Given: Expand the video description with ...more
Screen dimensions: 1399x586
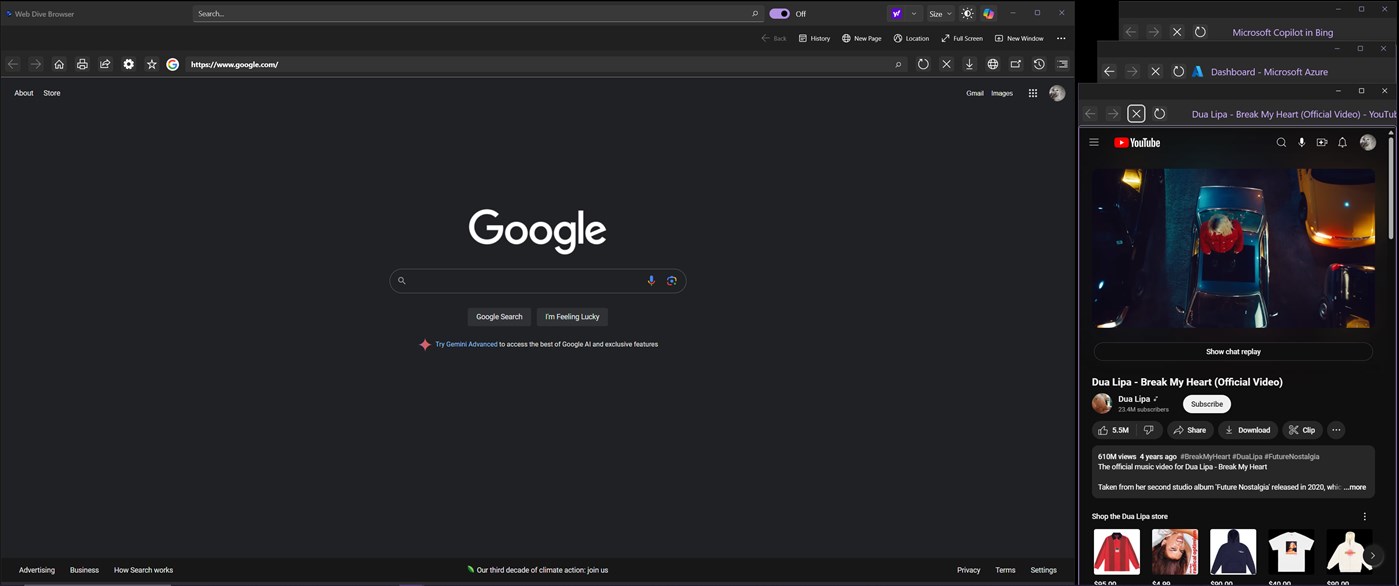Looking at the screenshot, I should pos(1354,487).
